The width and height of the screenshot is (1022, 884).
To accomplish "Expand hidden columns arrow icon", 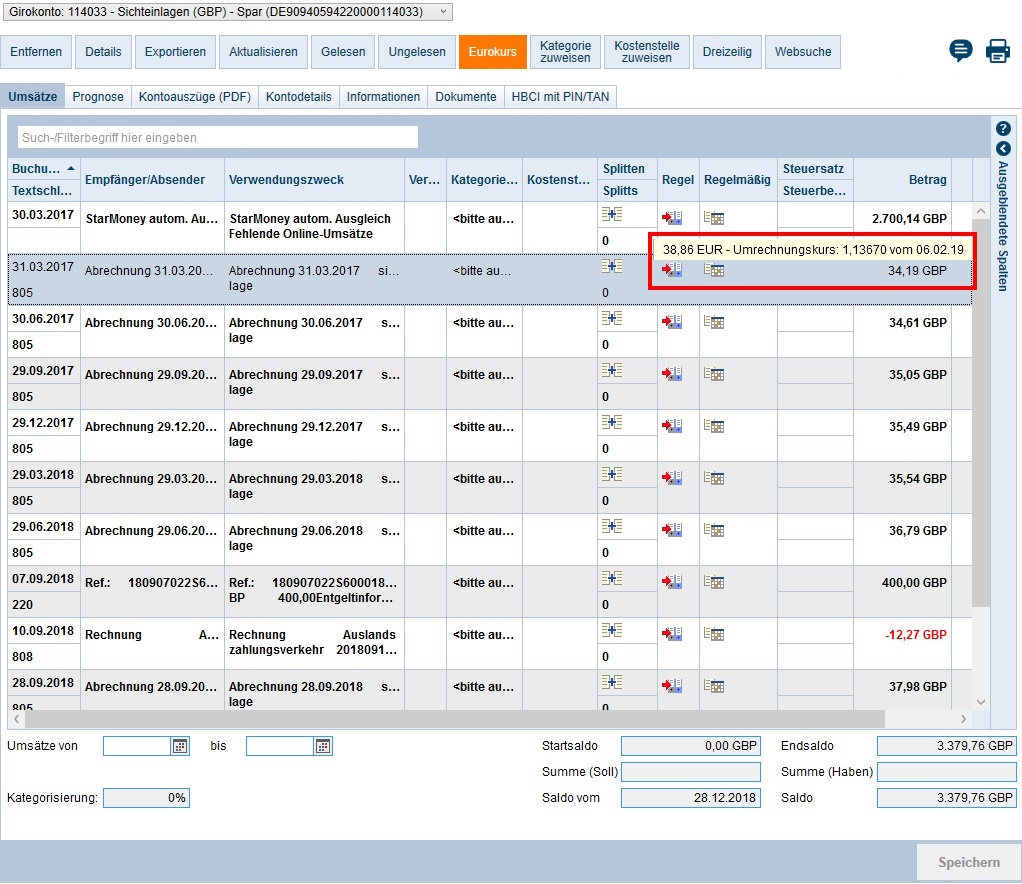I will click(x=1003, y=149).
